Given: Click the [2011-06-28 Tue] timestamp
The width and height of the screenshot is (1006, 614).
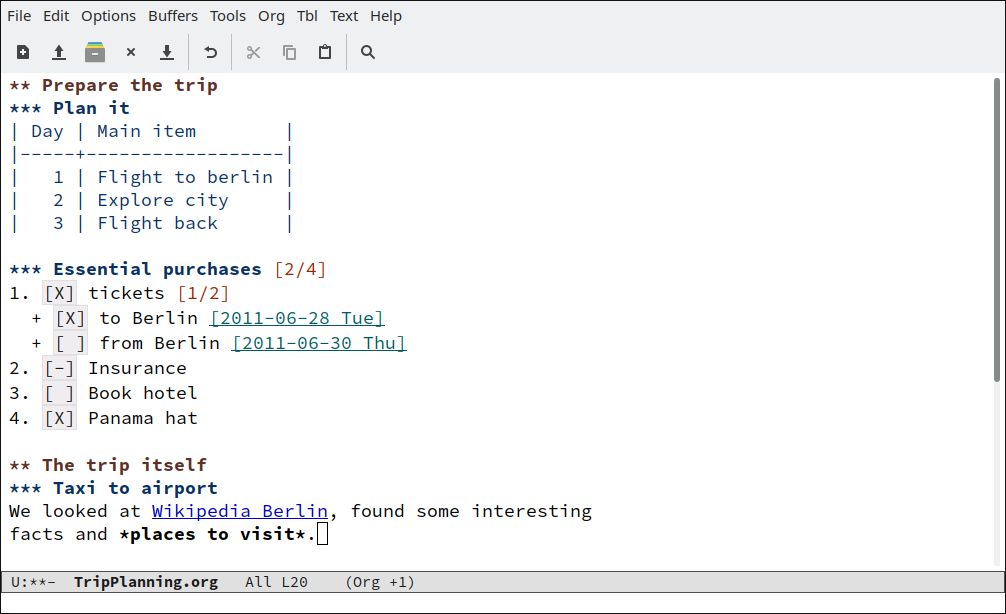Looking at the screenshot, I should coord(297,318).
